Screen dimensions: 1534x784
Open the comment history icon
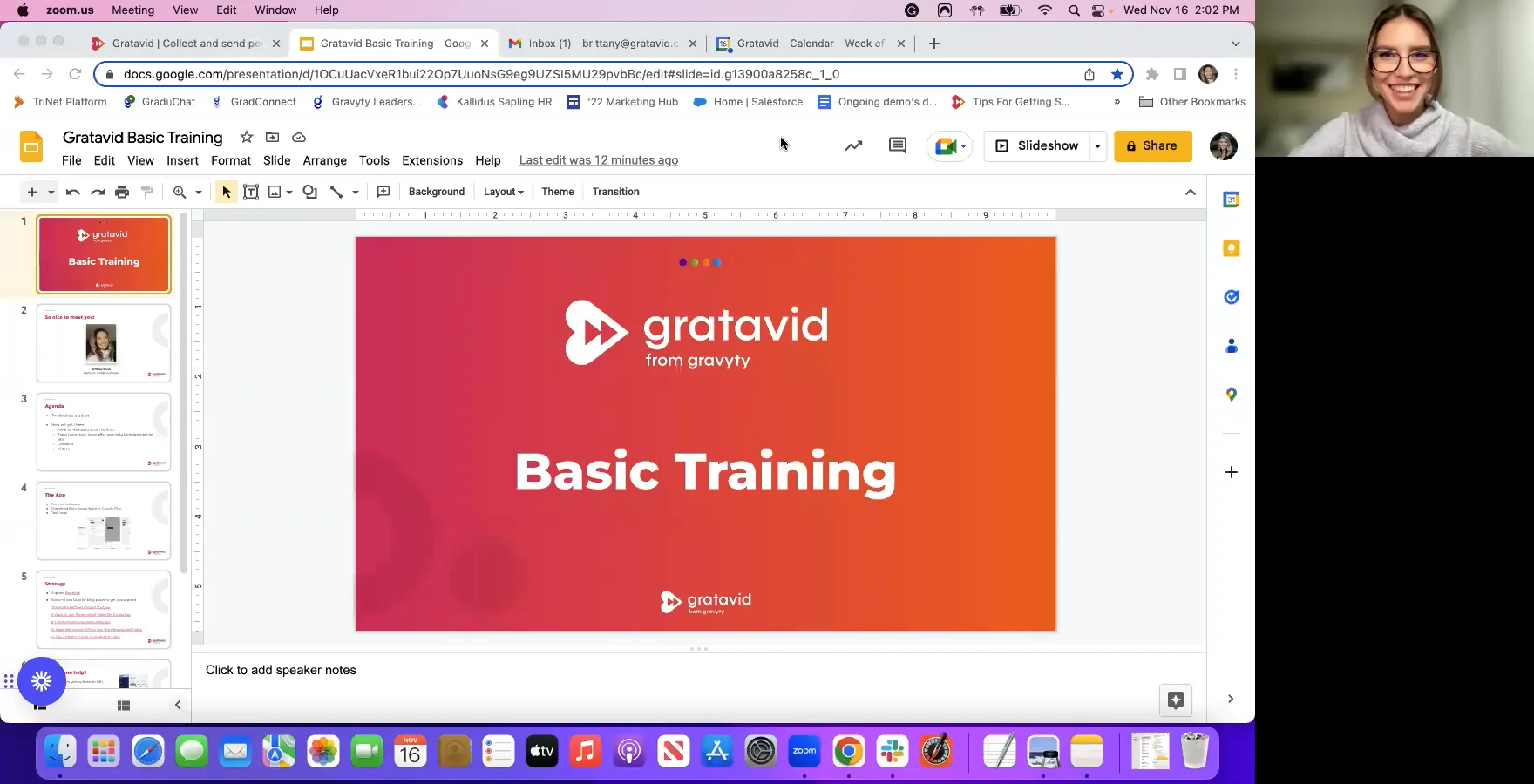[898, 145]
